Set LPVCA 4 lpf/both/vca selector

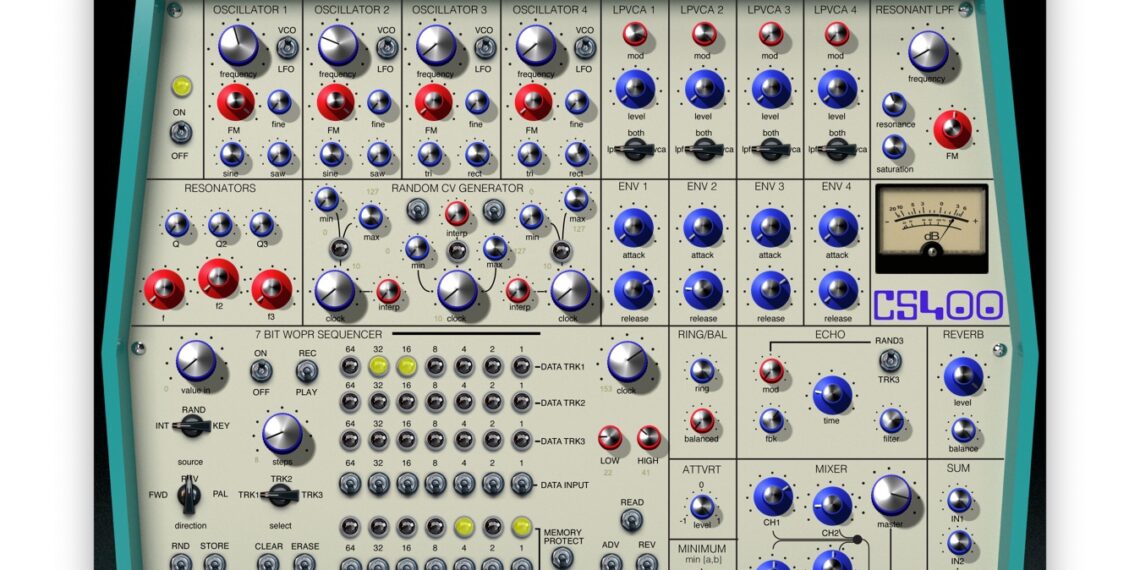837,150
